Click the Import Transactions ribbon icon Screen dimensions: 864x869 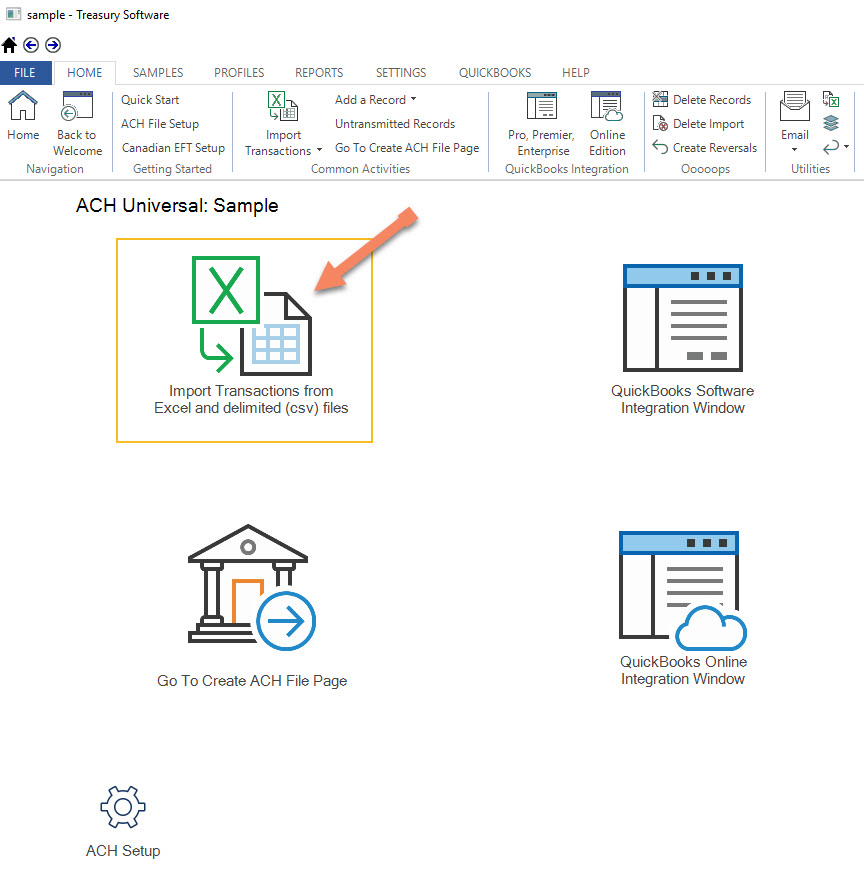point(283,106)
